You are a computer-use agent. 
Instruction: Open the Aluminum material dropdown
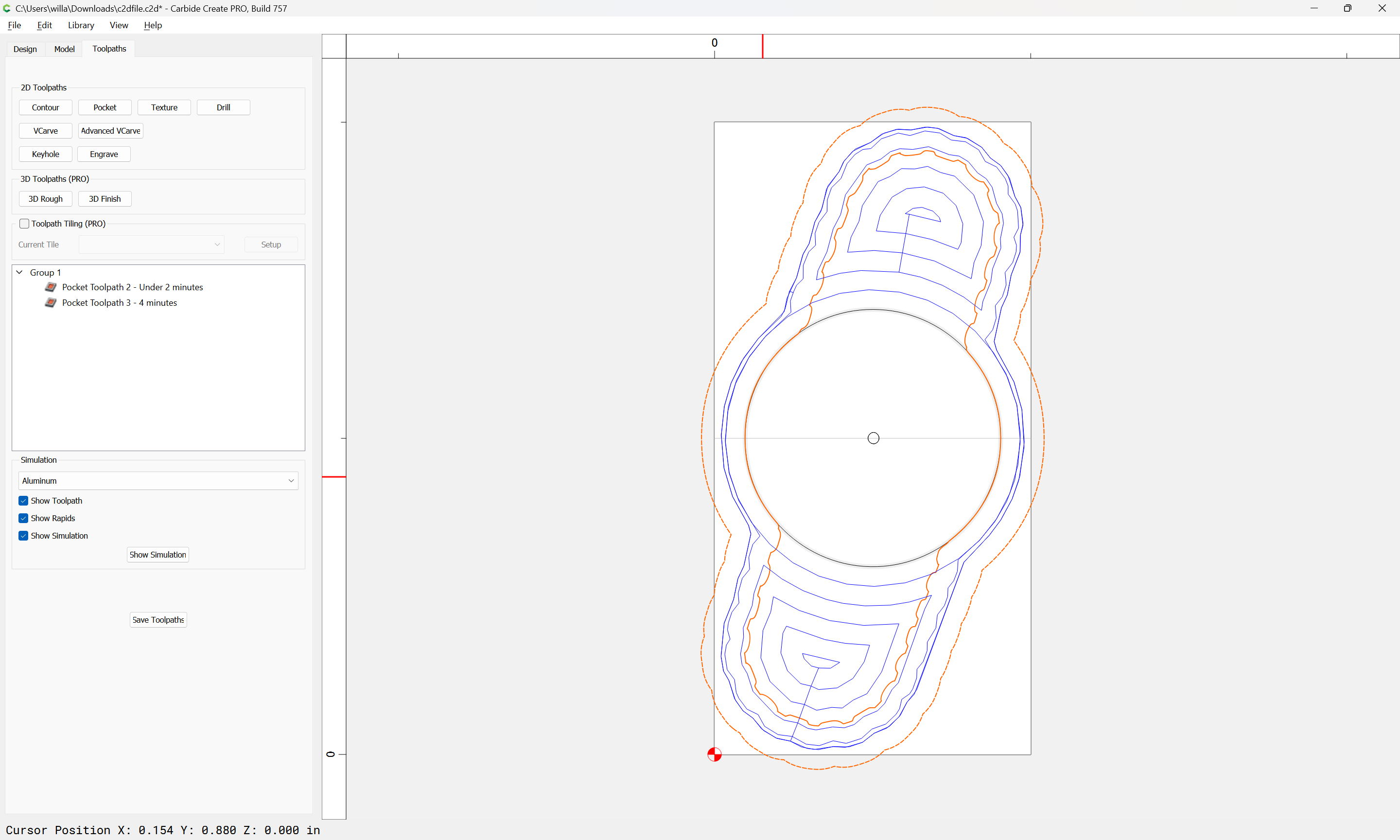(158, 481)
